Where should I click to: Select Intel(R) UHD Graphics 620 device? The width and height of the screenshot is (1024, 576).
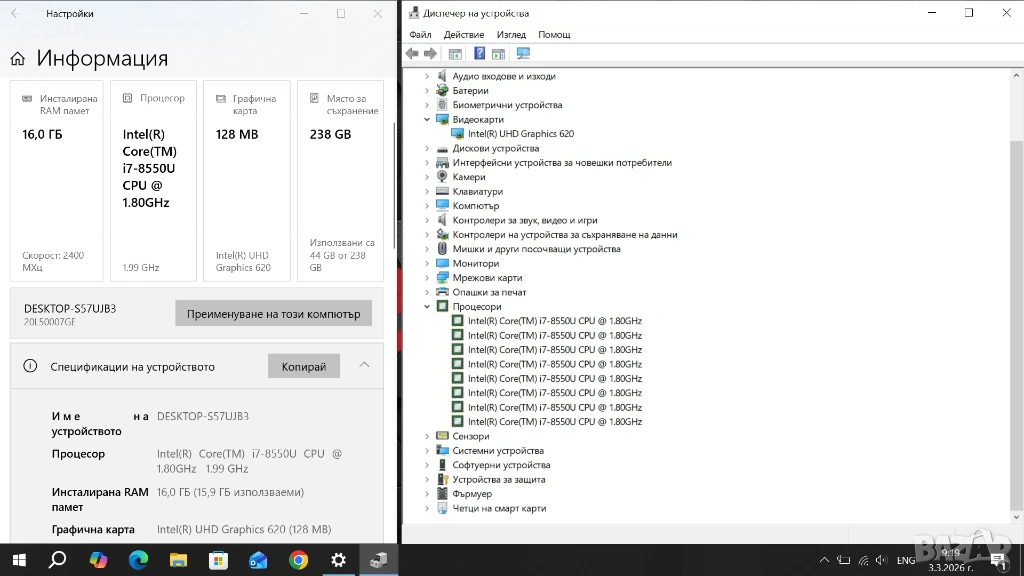pos(520,134)
